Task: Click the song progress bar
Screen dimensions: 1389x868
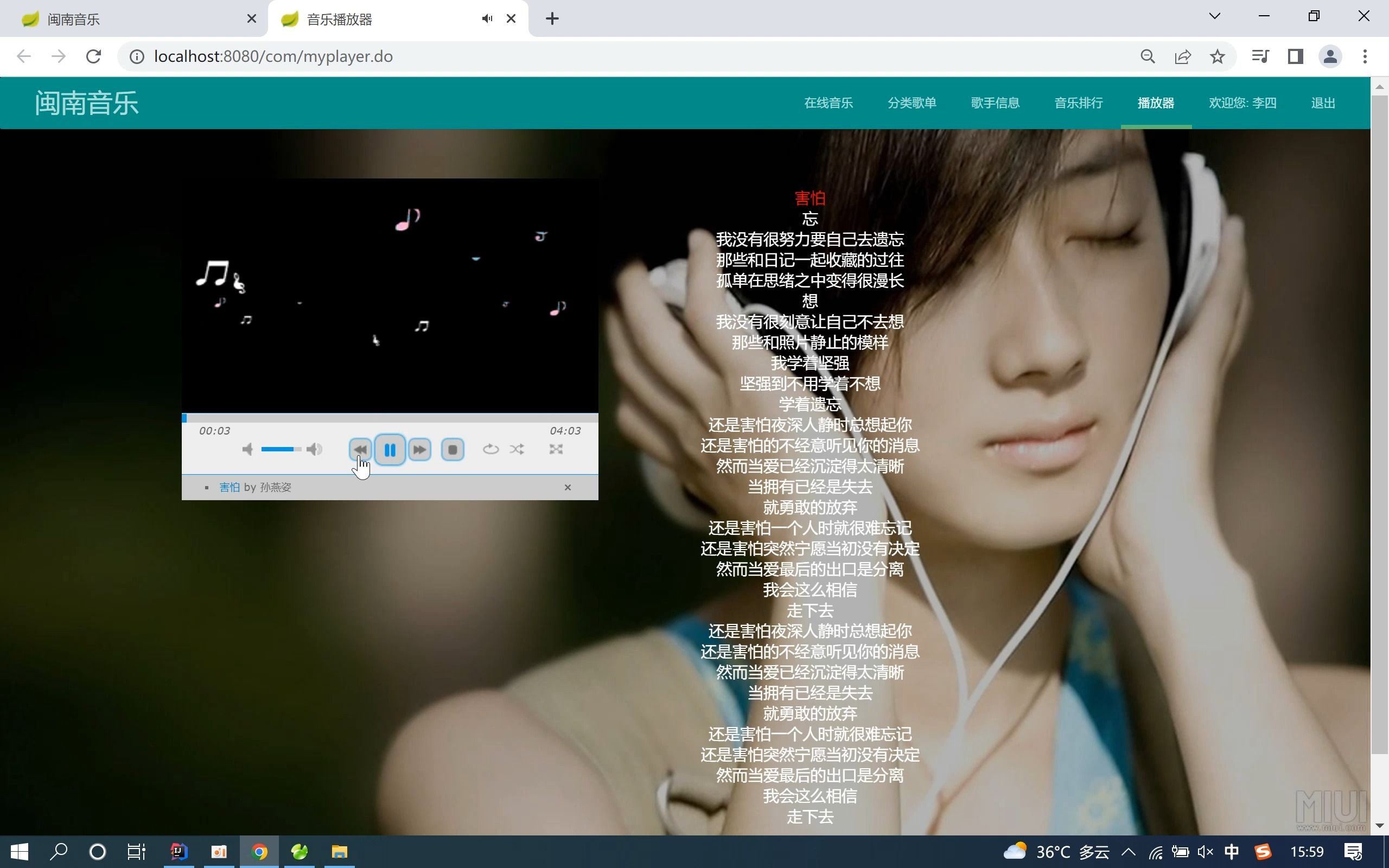Action: [x=390, y=418]
